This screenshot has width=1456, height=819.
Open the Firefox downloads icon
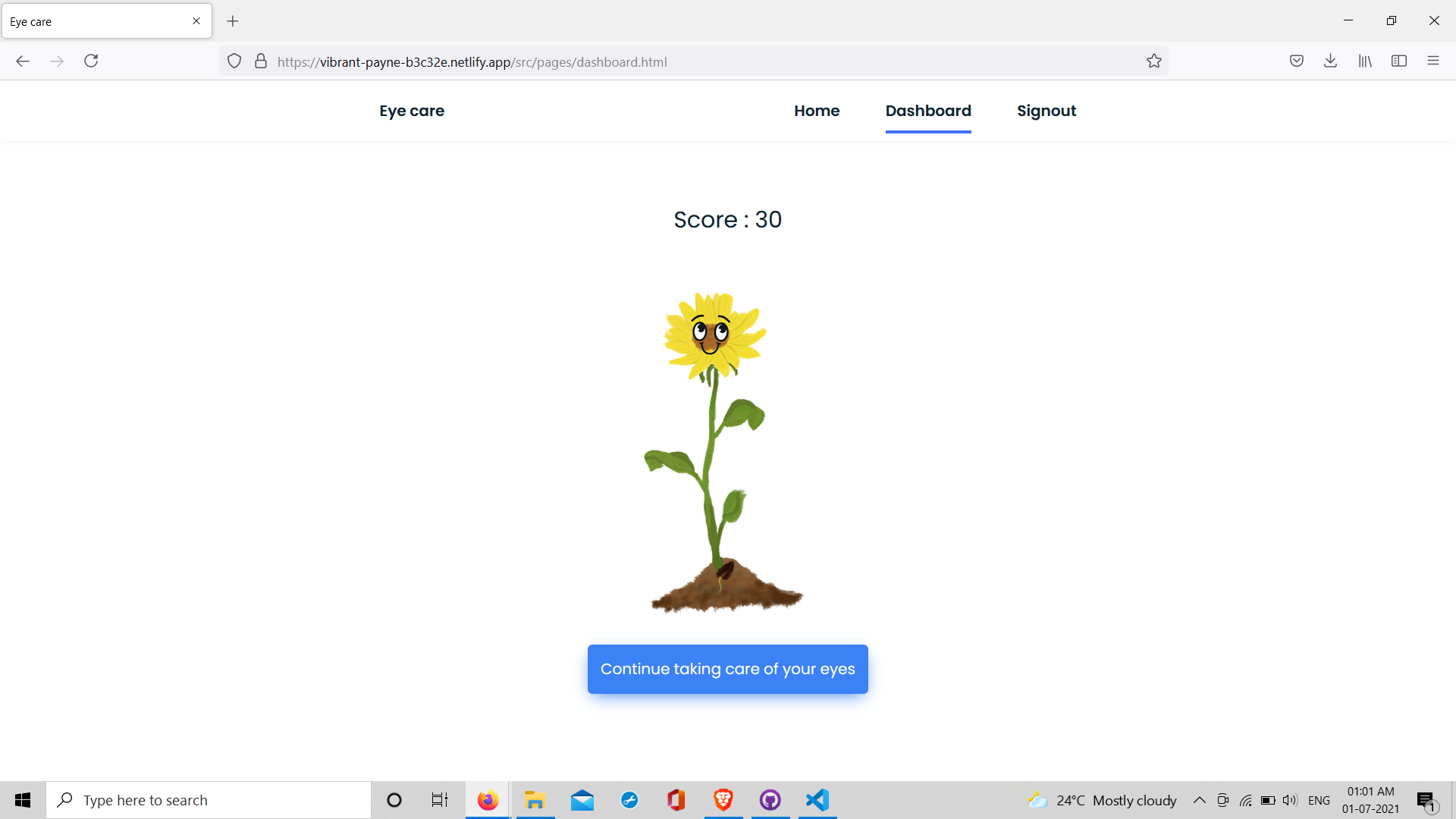point(1331,61)
